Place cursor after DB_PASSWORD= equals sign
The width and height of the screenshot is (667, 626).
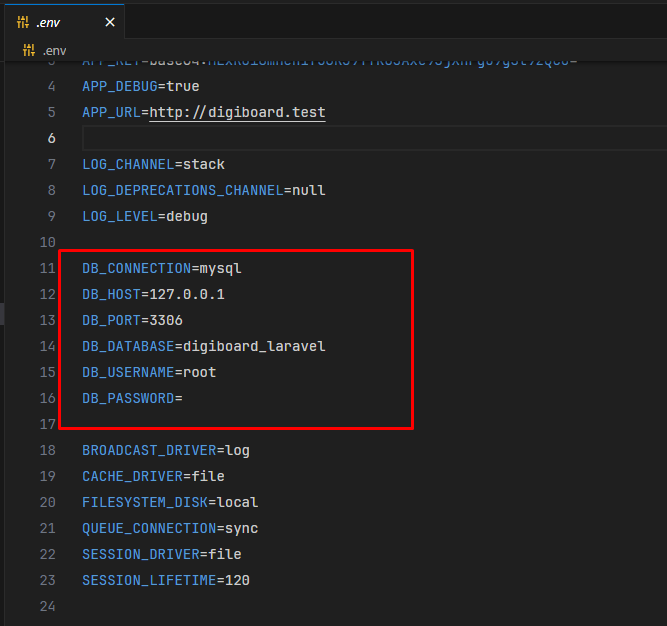coord(183,398)
